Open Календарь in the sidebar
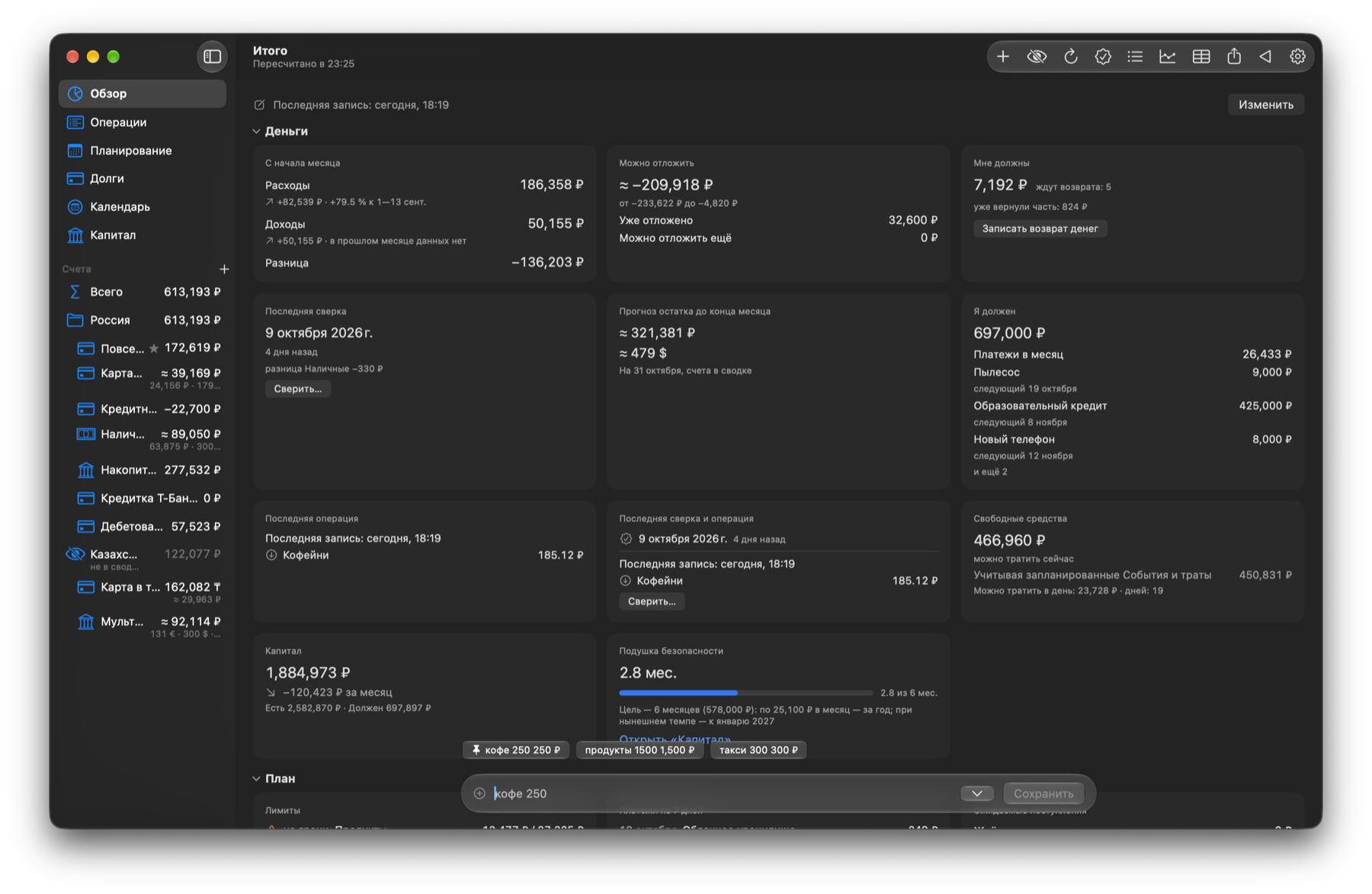 click(x=143, y=207)
